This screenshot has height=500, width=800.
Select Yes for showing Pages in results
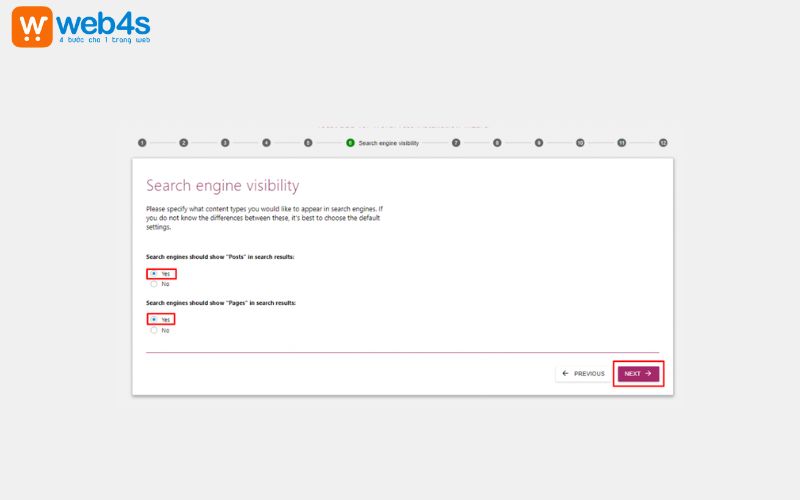click(x=154, y=319)
